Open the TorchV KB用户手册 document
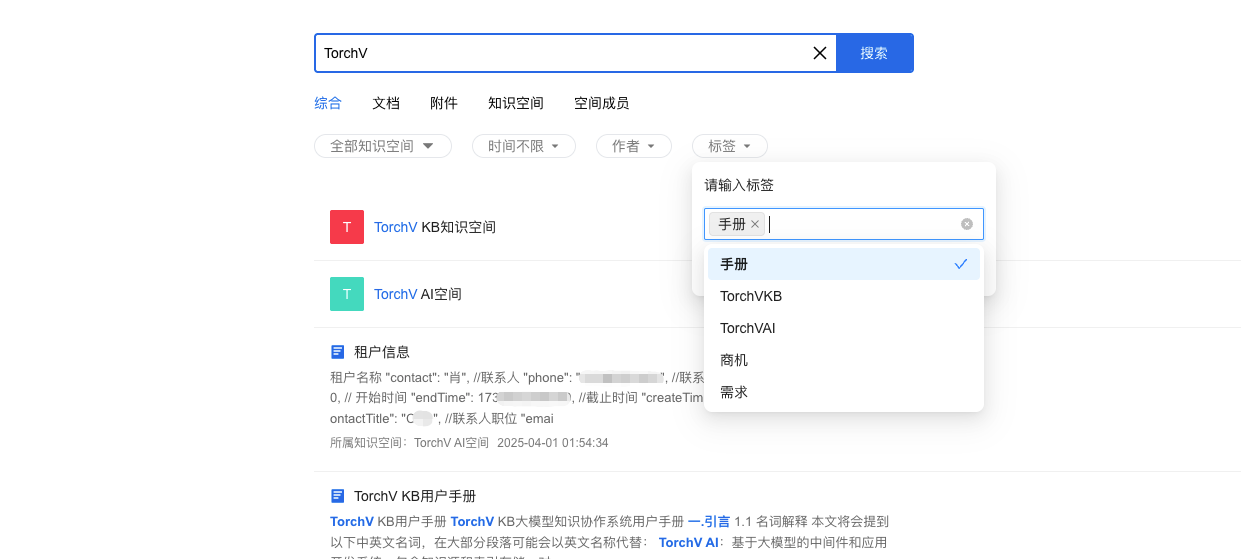 [x=415, y=496]
